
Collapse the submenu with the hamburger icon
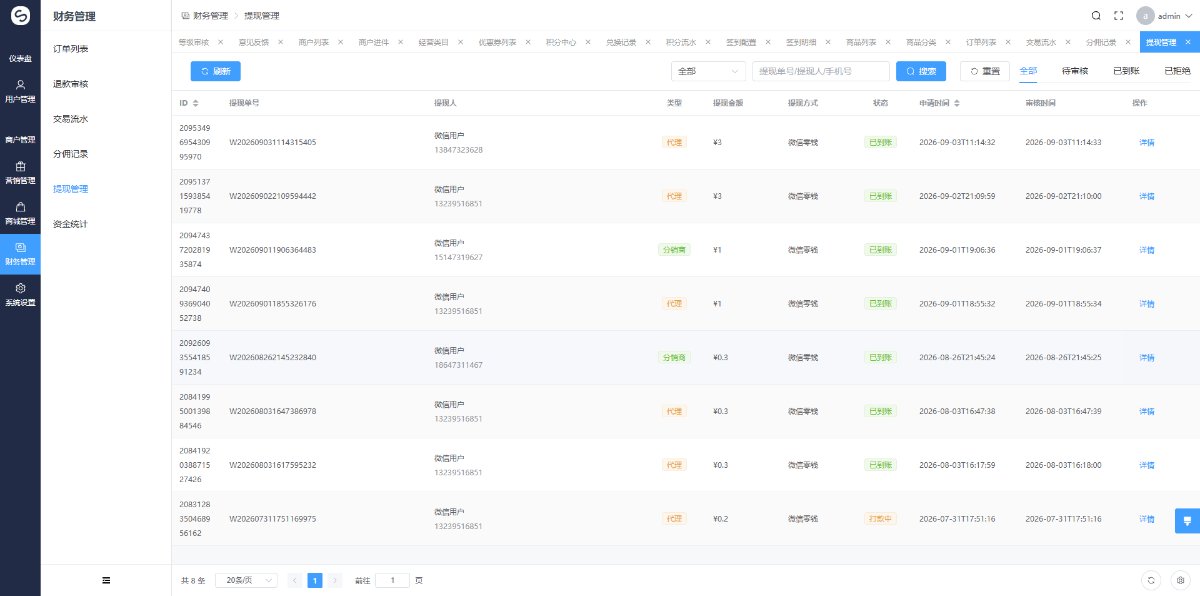tap(106, 580)
